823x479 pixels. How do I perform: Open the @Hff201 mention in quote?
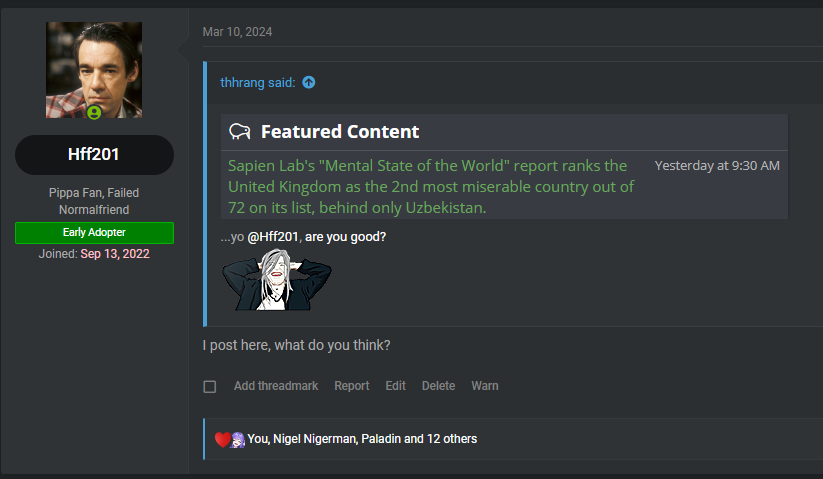(x=273, y=237)
